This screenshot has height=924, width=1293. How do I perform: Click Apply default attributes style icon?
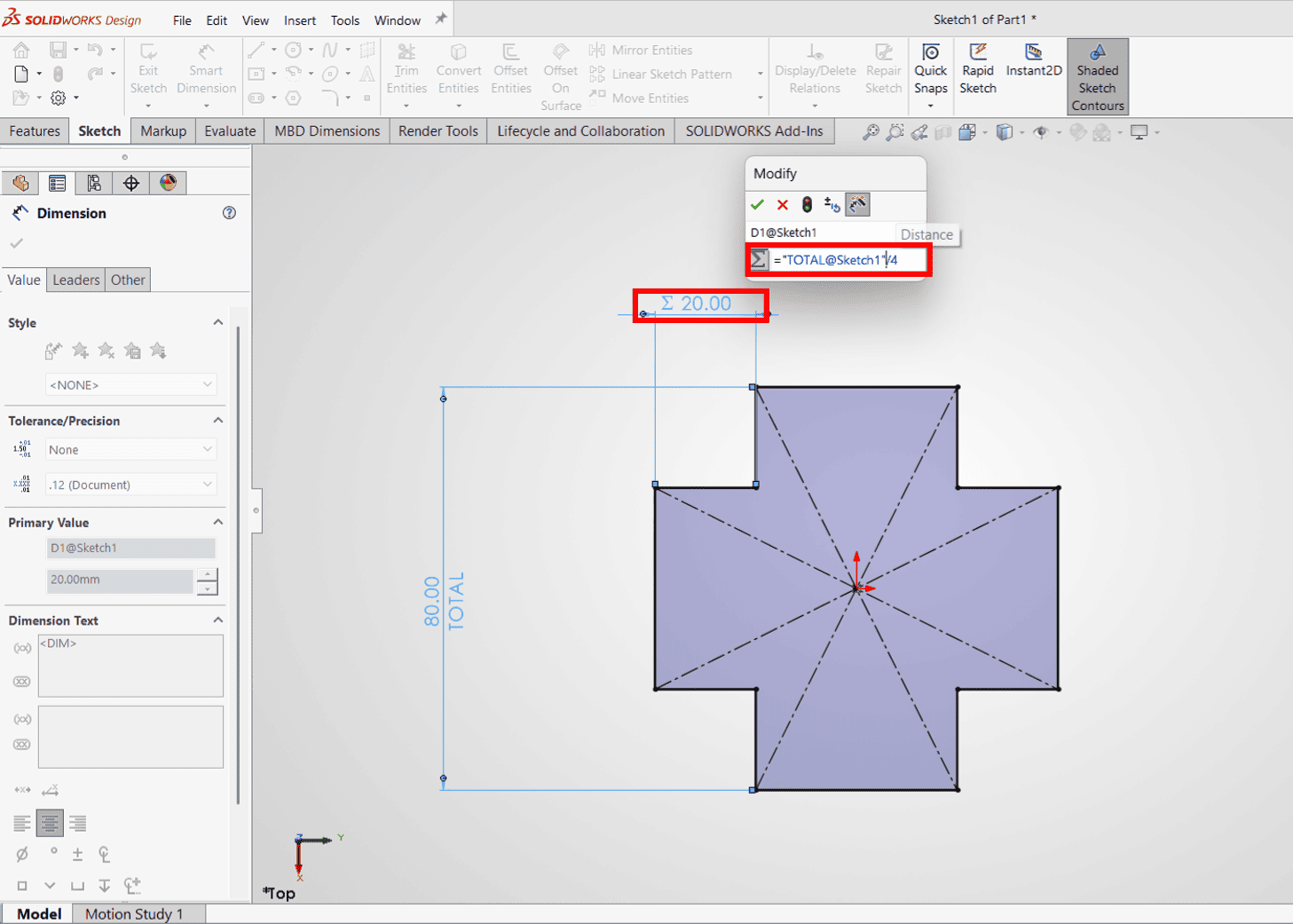[53, 351]
